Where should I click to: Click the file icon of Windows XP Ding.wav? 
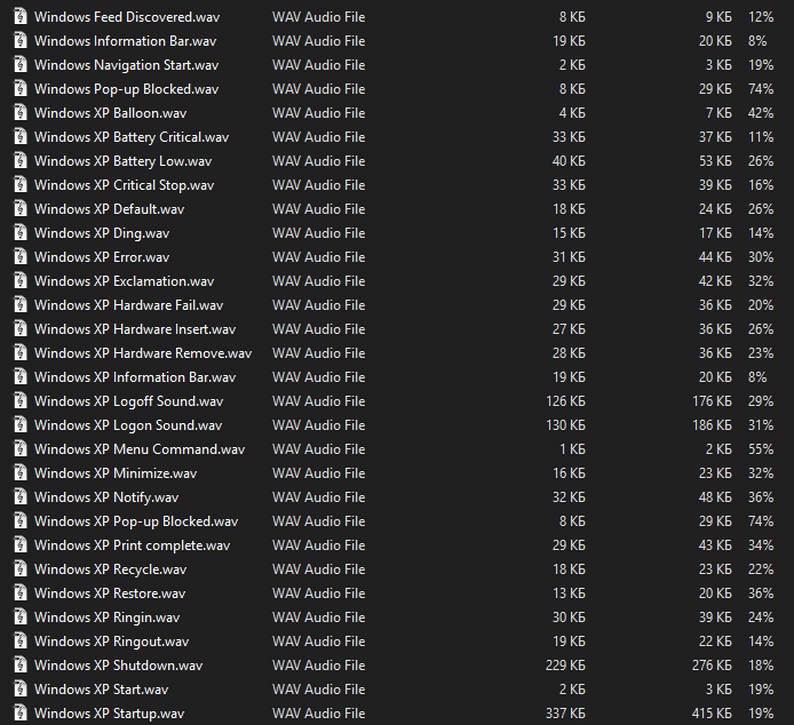tap(20, 233)
